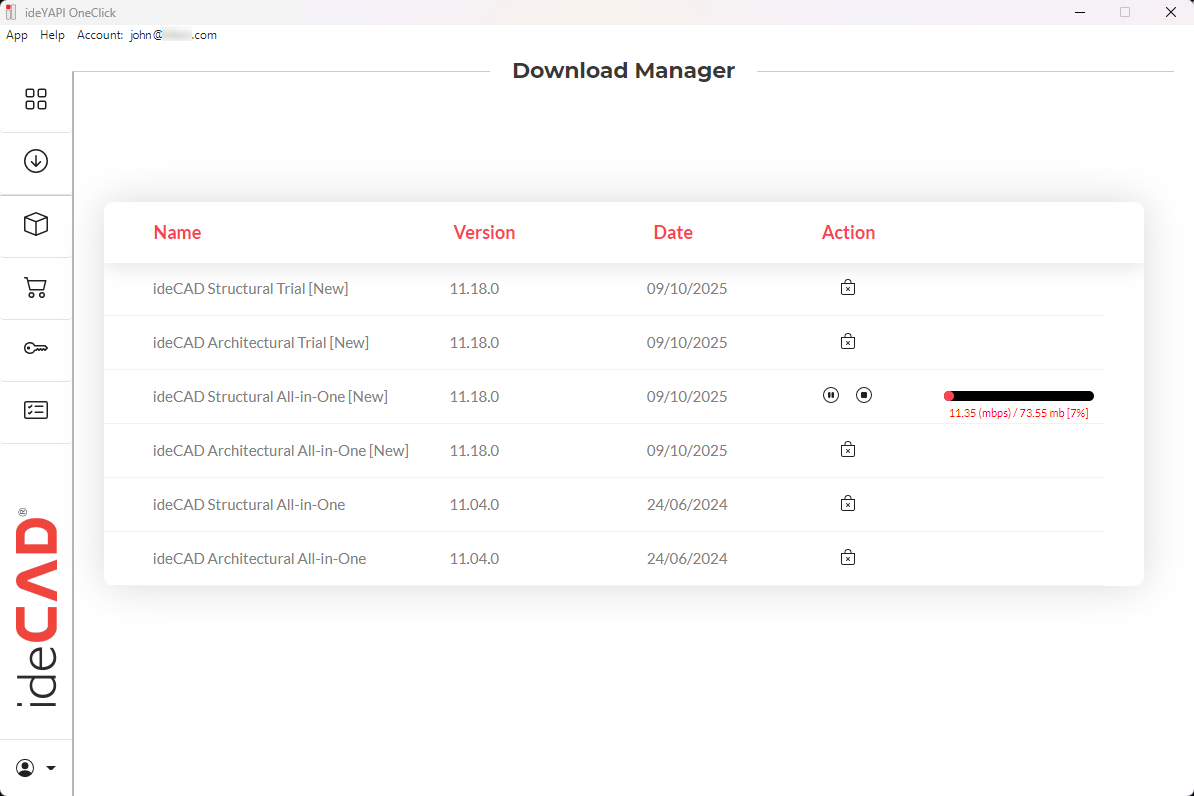Screen dimensions: 1194x796
Task: Select the license key sidebar icon
Action: (36, 348)
